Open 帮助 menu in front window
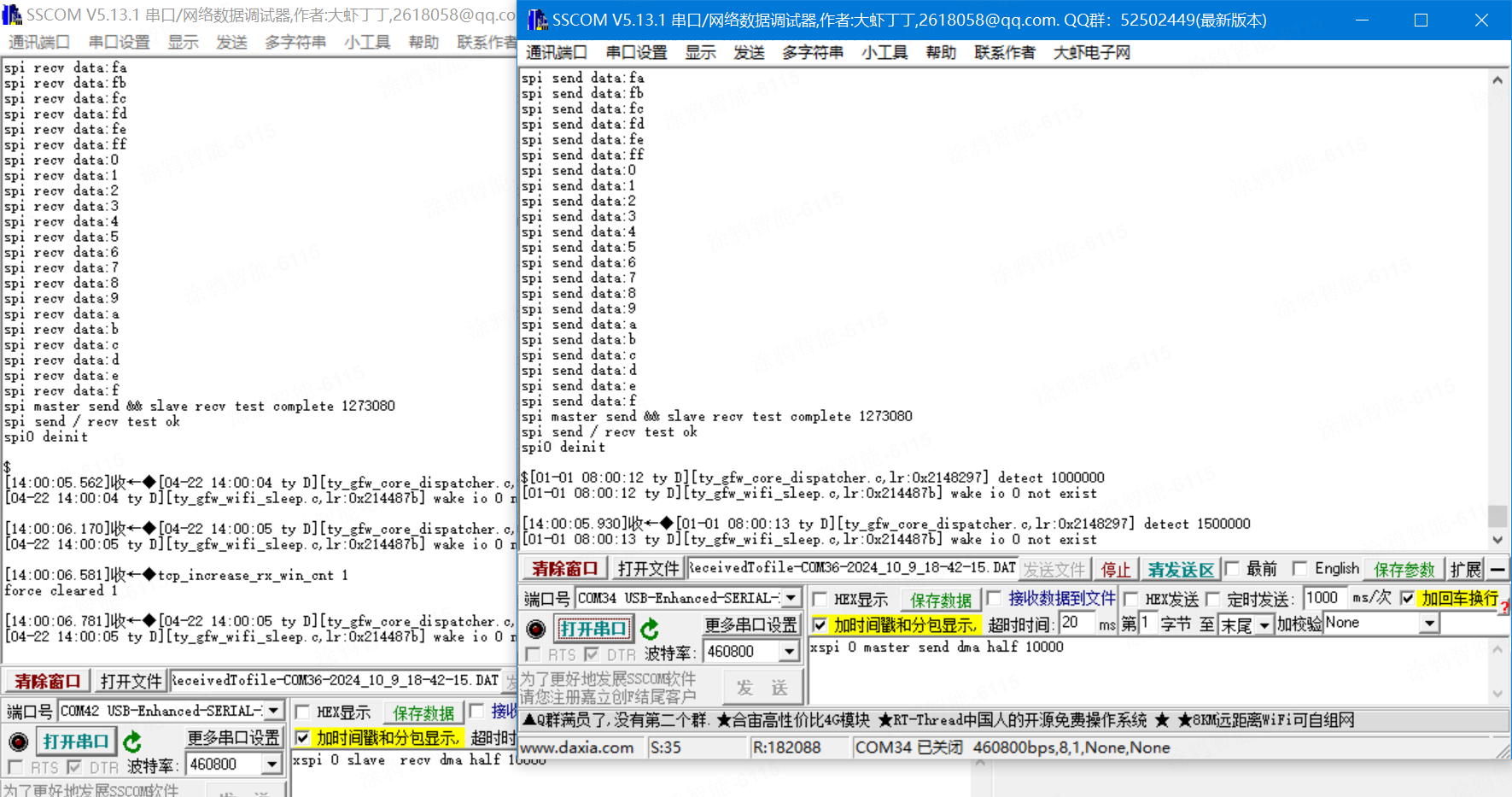 [942, 52]
